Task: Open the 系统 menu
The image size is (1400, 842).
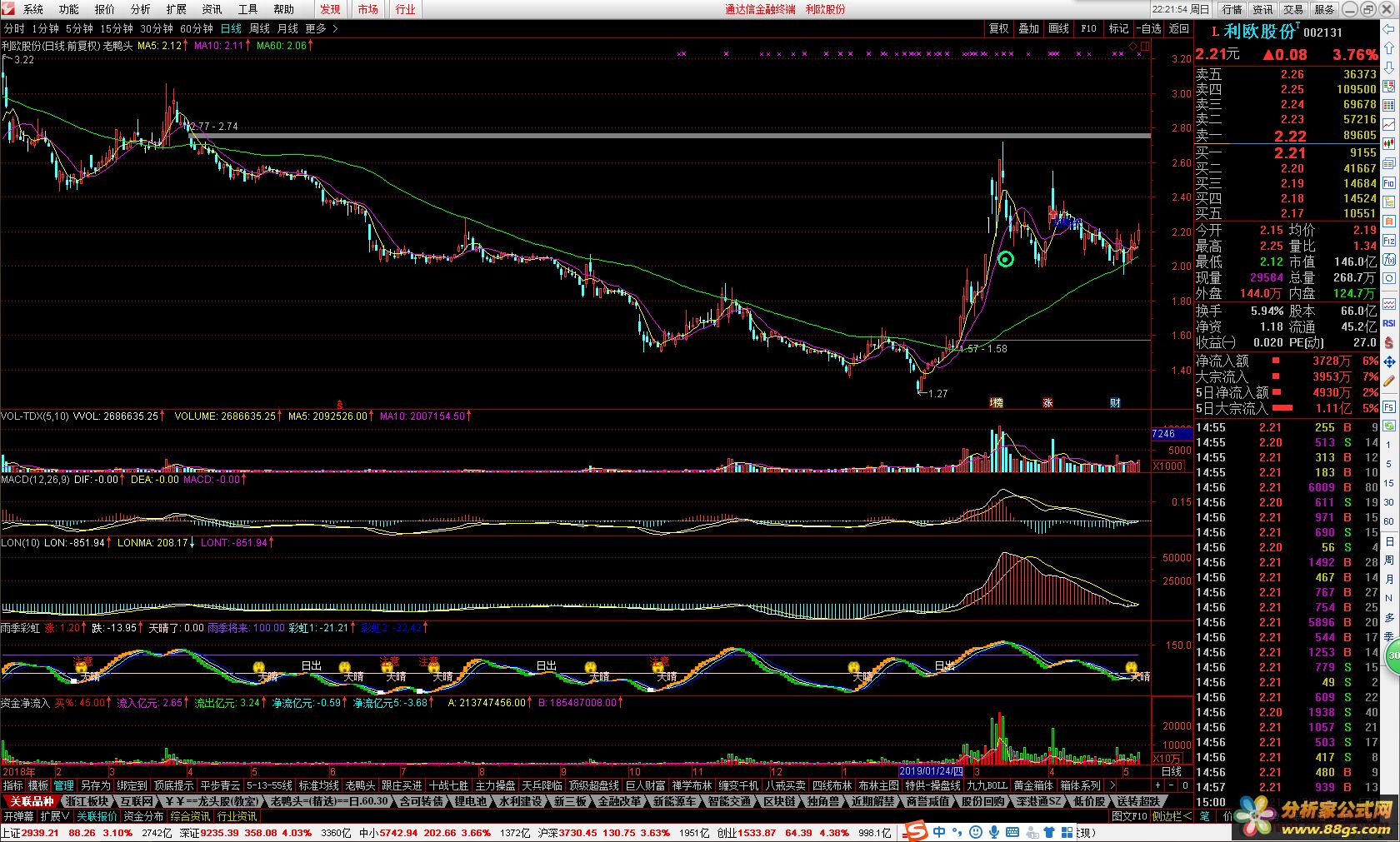Action: [x=33, y=9]
